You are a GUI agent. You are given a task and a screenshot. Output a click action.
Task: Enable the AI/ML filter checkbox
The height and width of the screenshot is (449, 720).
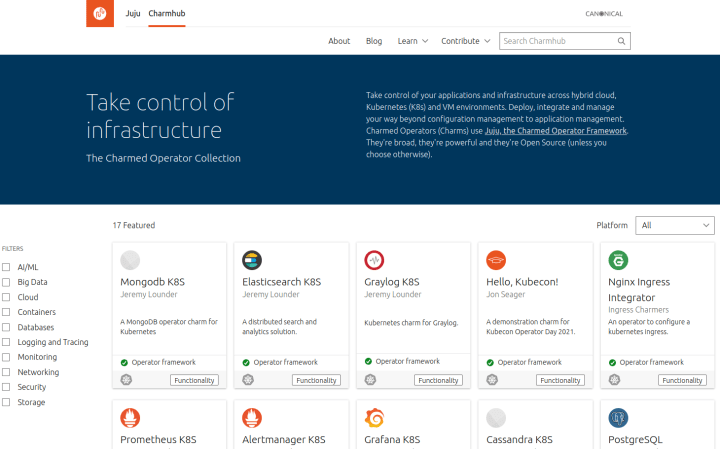(x=6, y=267)
